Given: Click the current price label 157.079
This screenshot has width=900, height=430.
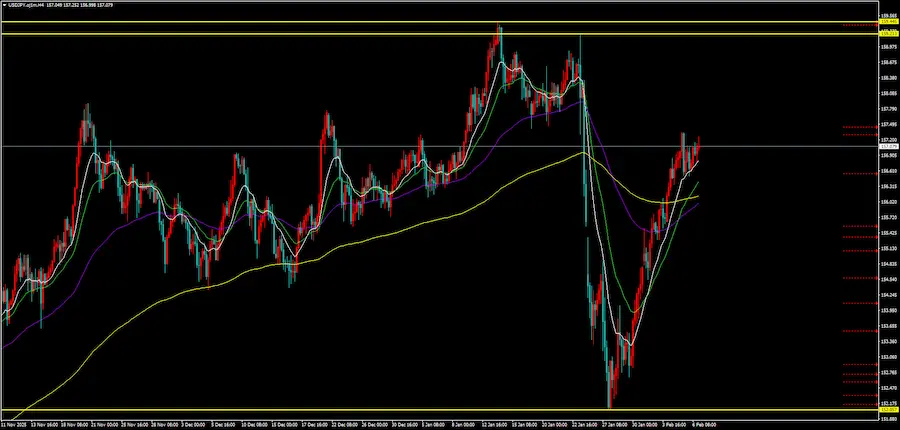Looking at the screenshot, I should [x=887, y=147].
